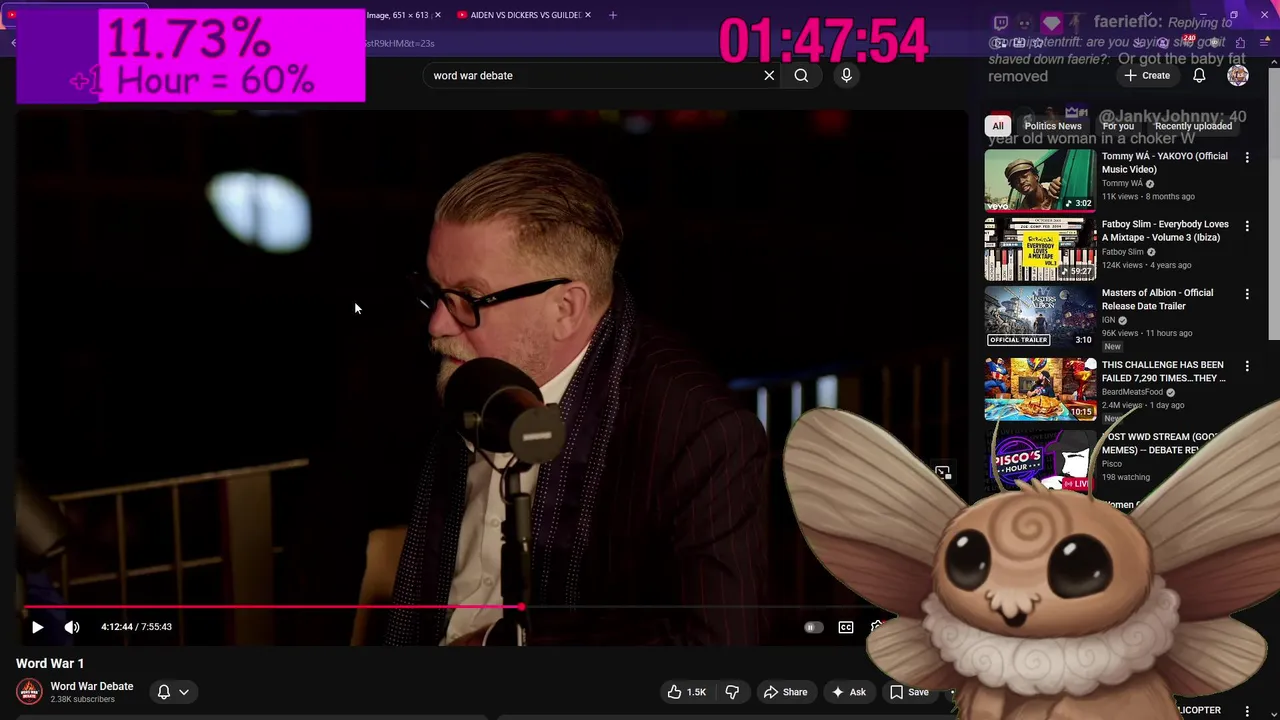Click the pop-out icon beside the video
1280x720 pixels.
(943, 472)
